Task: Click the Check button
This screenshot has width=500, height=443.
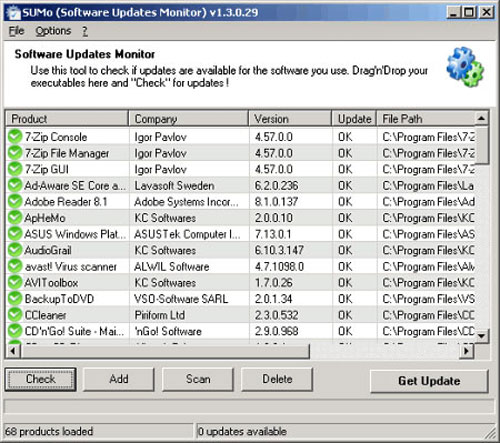Action: 40,379
